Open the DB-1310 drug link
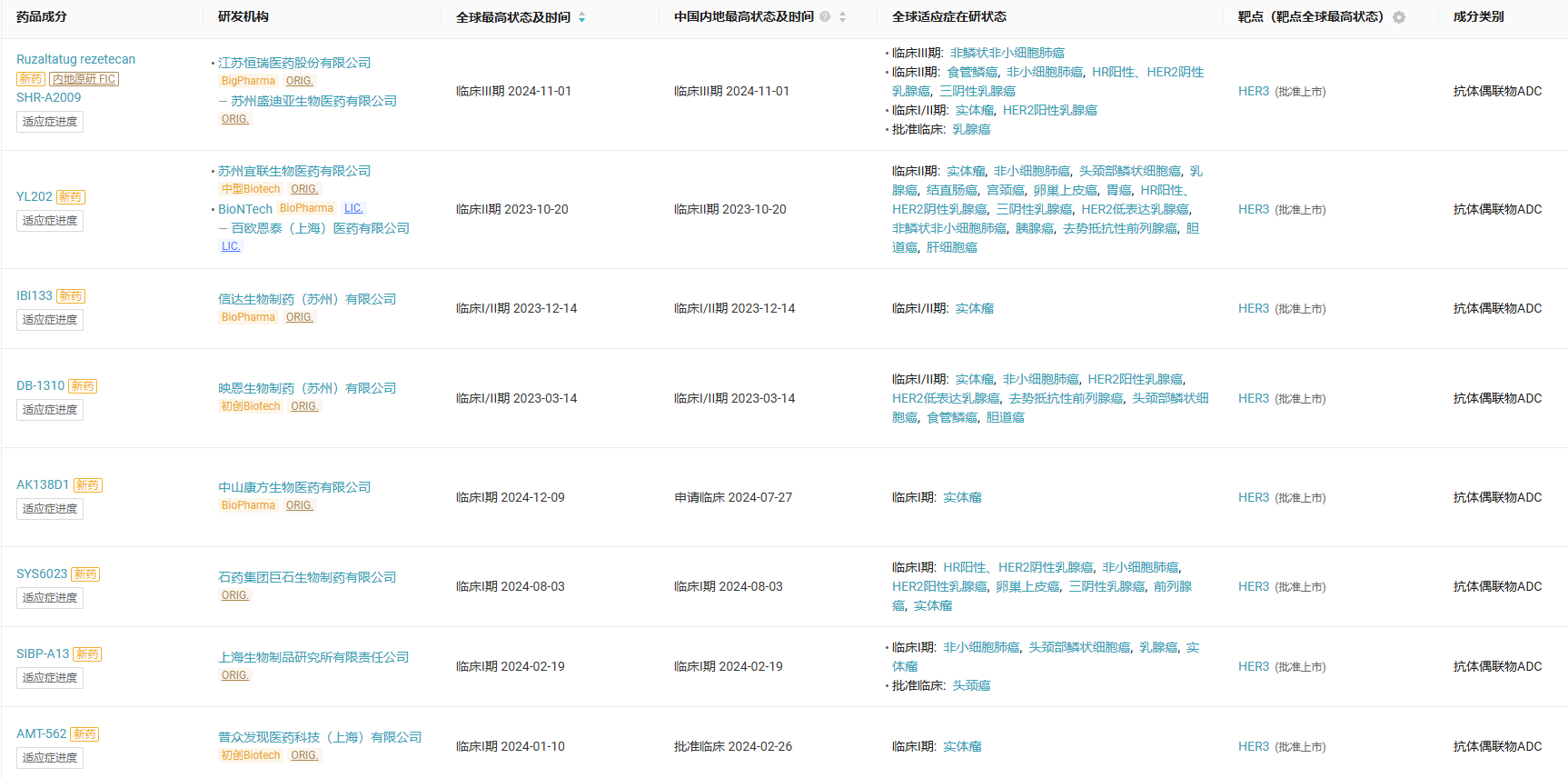 tap(40, 385)
